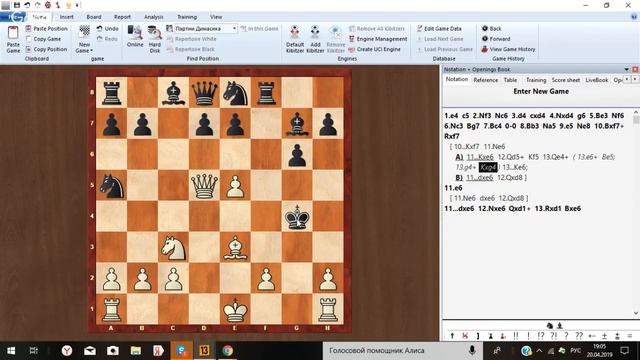Close the Notation pane
Screen dimensions: 640x360
(635, 69)
